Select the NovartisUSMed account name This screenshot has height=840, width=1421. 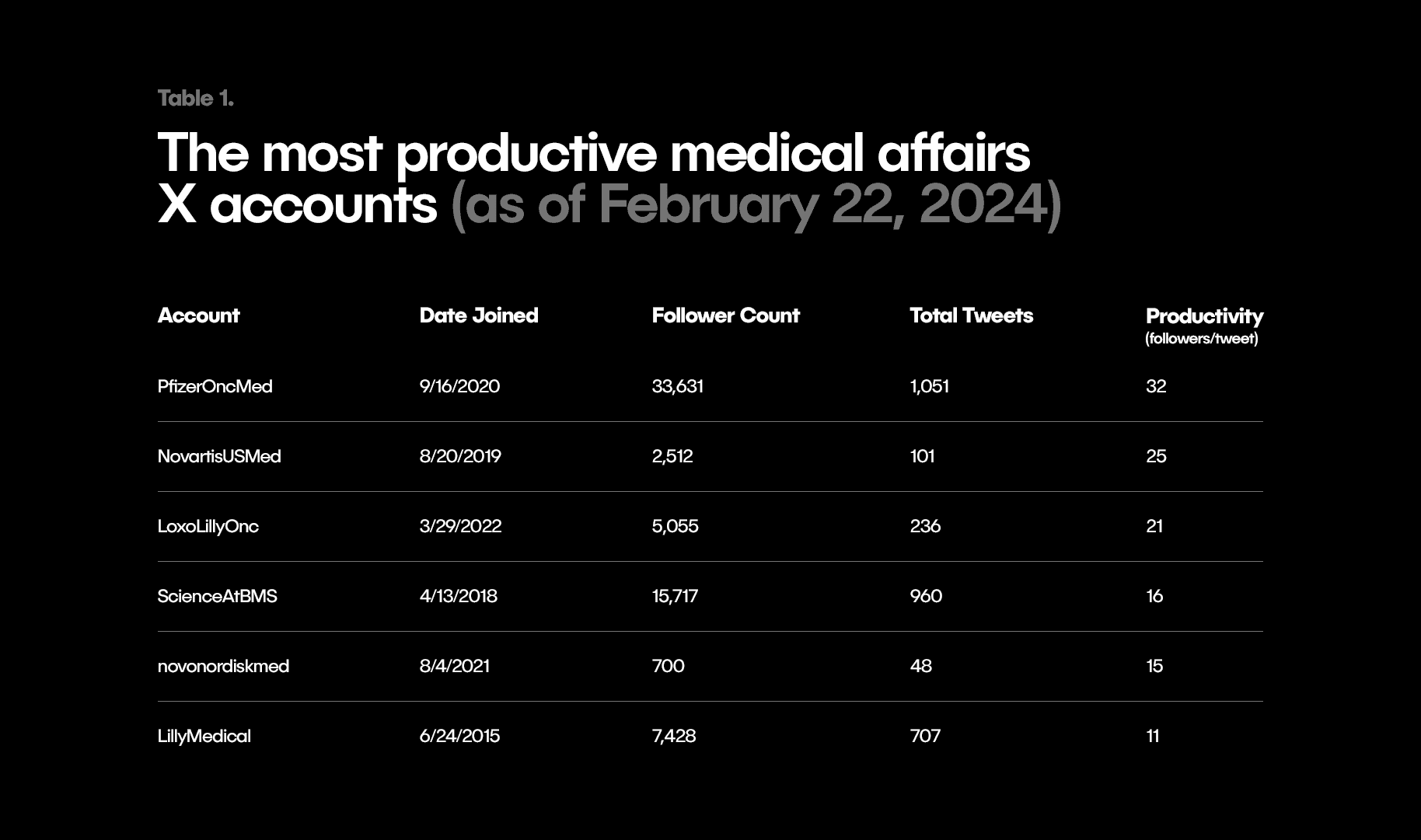point(218,456)
